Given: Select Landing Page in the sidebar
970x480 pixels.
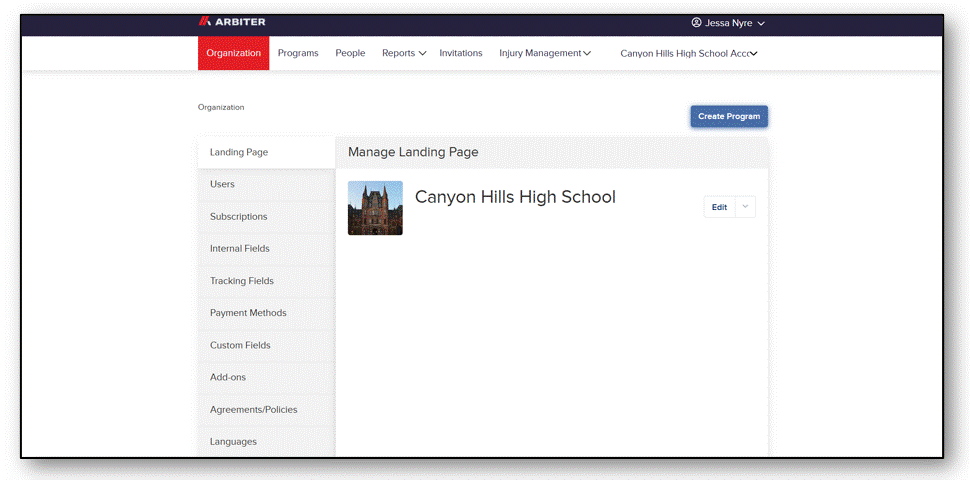Looking at the screenshot, I should (x=267, y=152).
